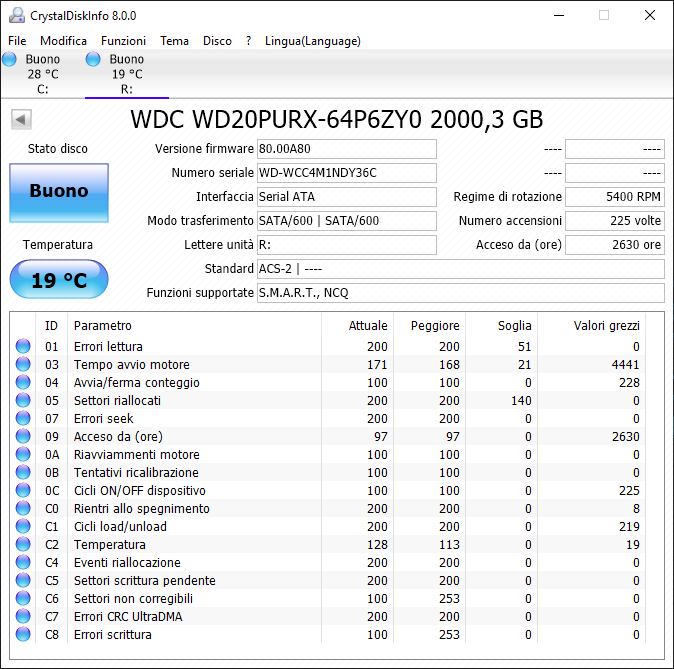Click the blue status orb for drive R:
This screenshot has height=669, width=674.
(93, 59)
